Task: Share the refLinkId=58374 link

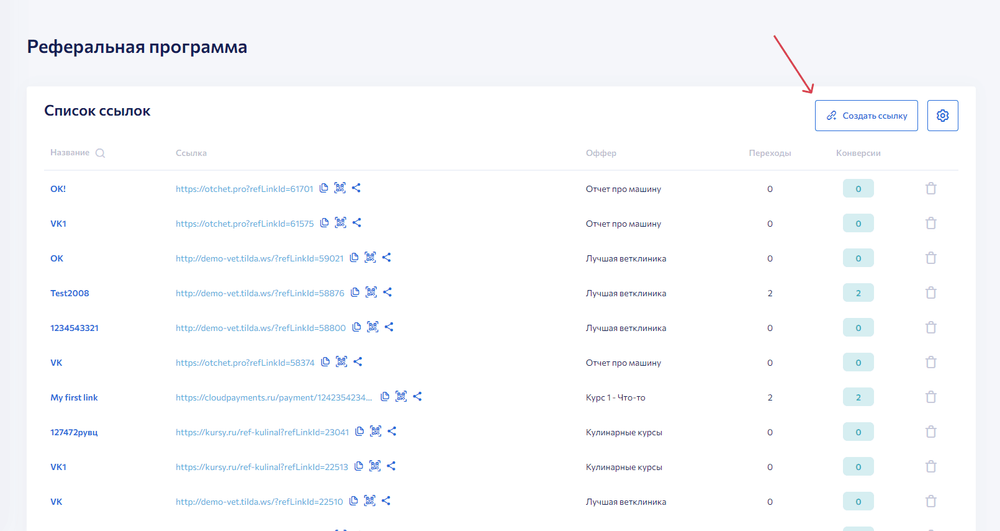Action: click(358, 362)
